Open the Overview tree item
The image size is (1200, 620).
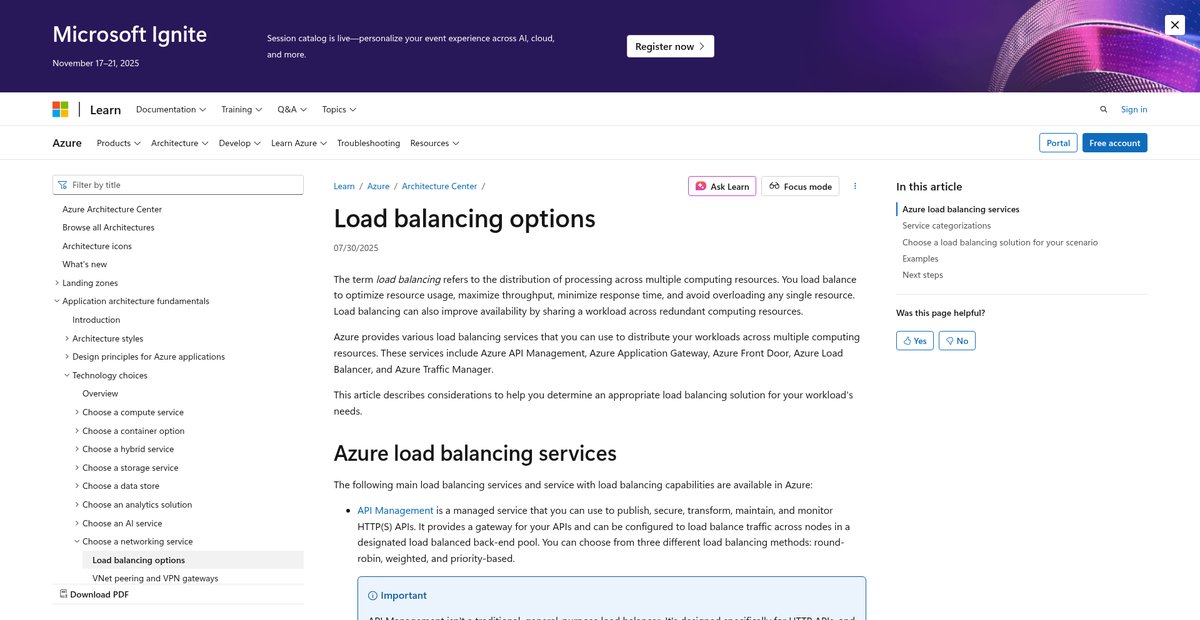point(100,394)
